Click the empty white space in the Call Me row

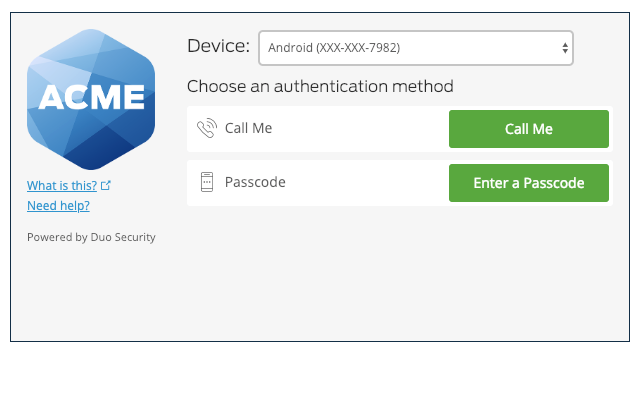[x=359, y=129]
